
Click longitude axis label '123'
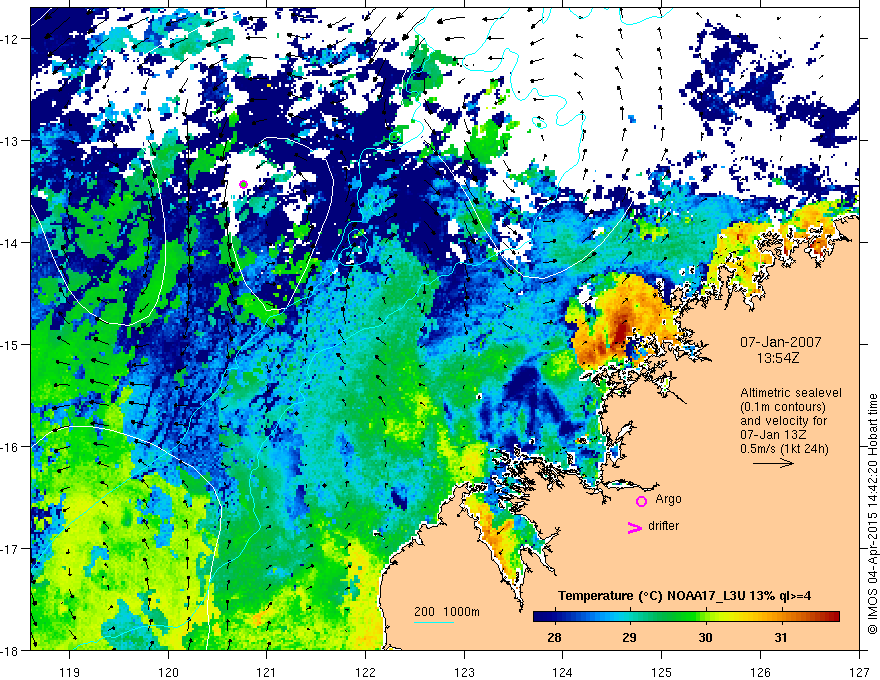464,672
